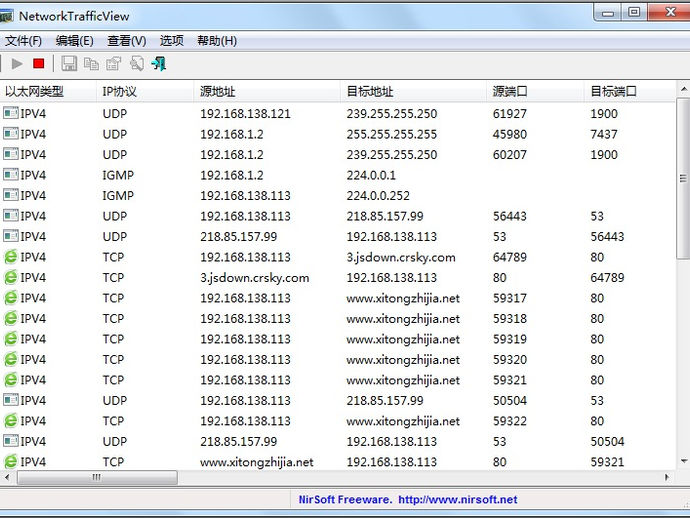Open the 查看(V) menu
The image size is (690, 518).
(127, 41)
